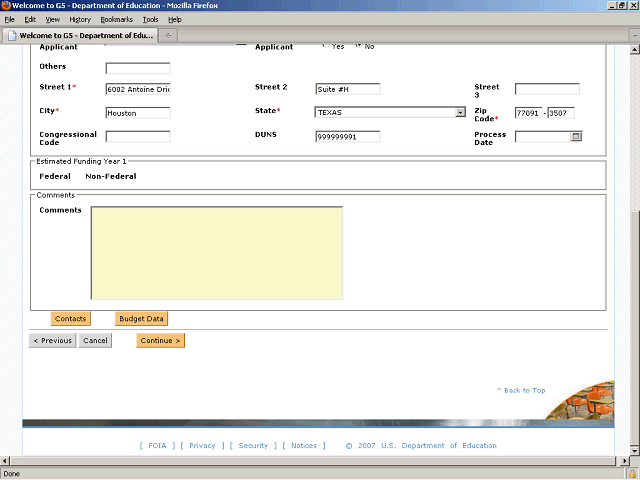Click the Process Date text field
Viewport: 640px width, 480px height.
click(x=543, y=136)
